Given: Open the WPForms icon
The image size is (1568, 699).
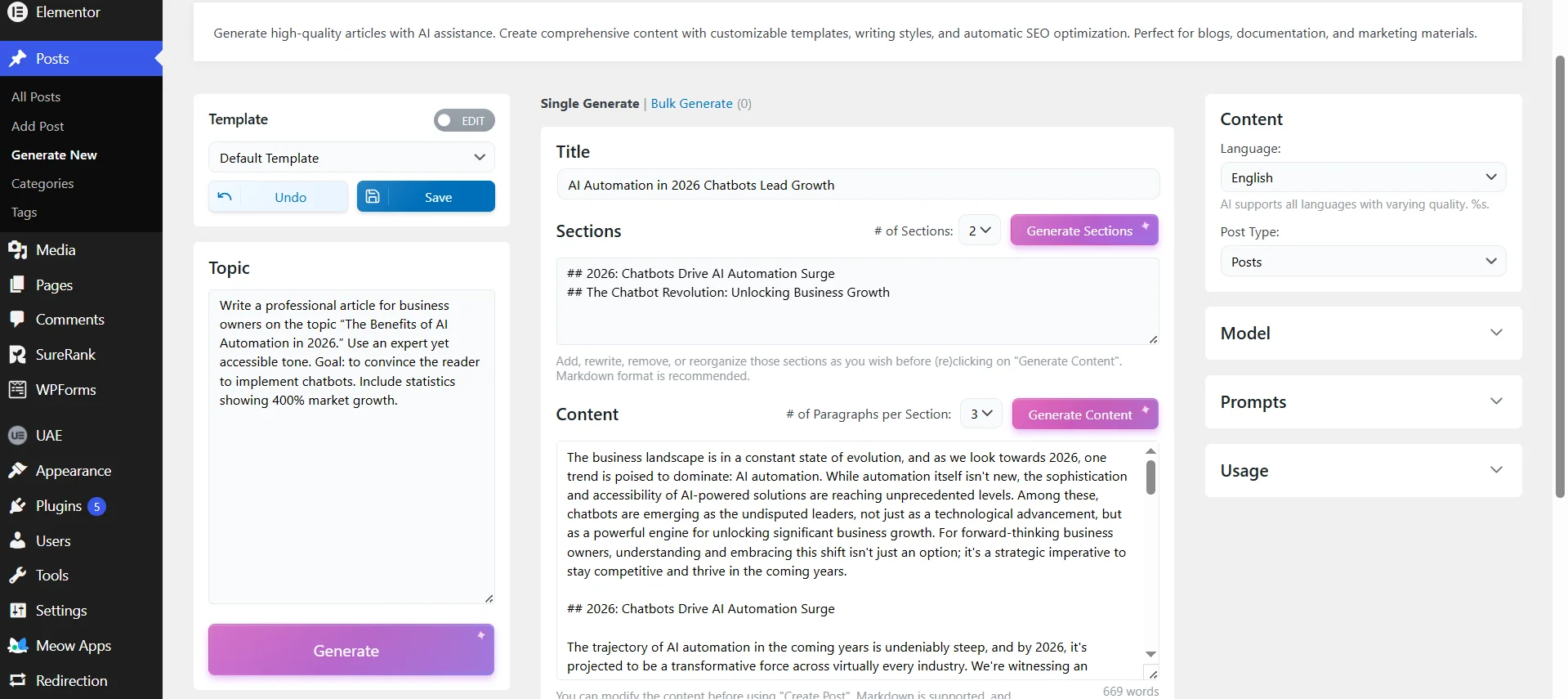Looking at the screenshot, I should [x=18, y=389].
